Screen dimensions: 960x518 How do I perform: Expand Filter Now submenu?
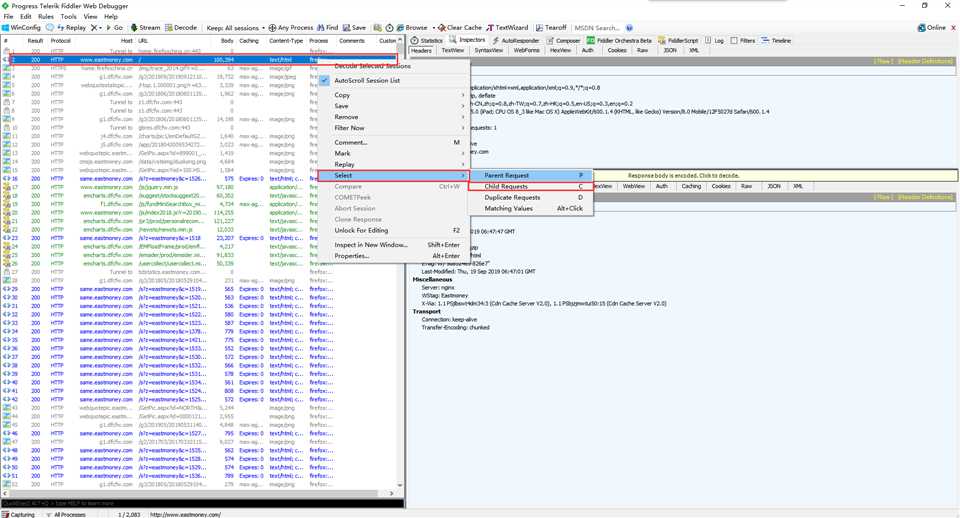tap(394, 128)
